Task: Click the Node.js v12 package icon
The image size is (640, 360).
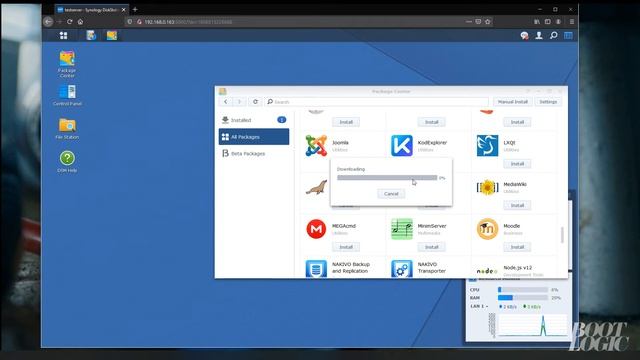Action: point(487,271)
